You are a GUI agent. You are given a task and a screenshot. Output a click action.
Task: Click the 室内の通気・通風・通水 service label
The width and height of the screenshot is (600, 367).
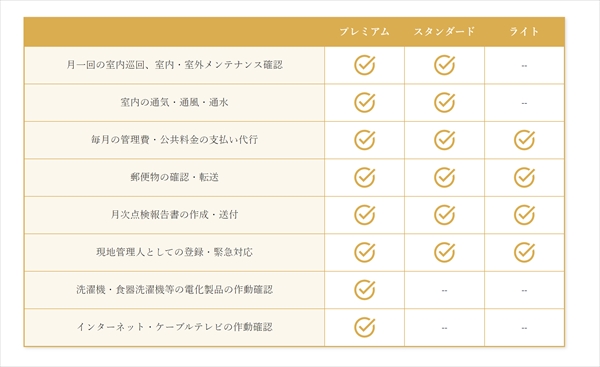(x=174, y=103)
